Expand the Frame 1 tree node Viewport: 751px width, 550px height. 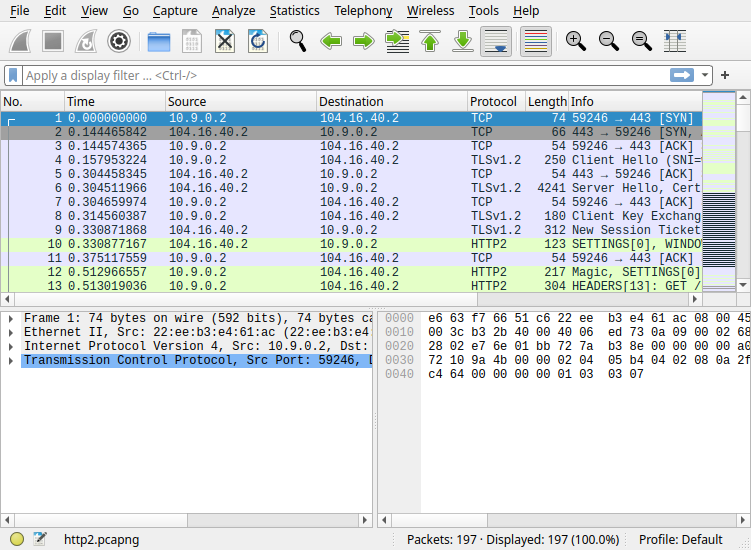tap(11, 319)
